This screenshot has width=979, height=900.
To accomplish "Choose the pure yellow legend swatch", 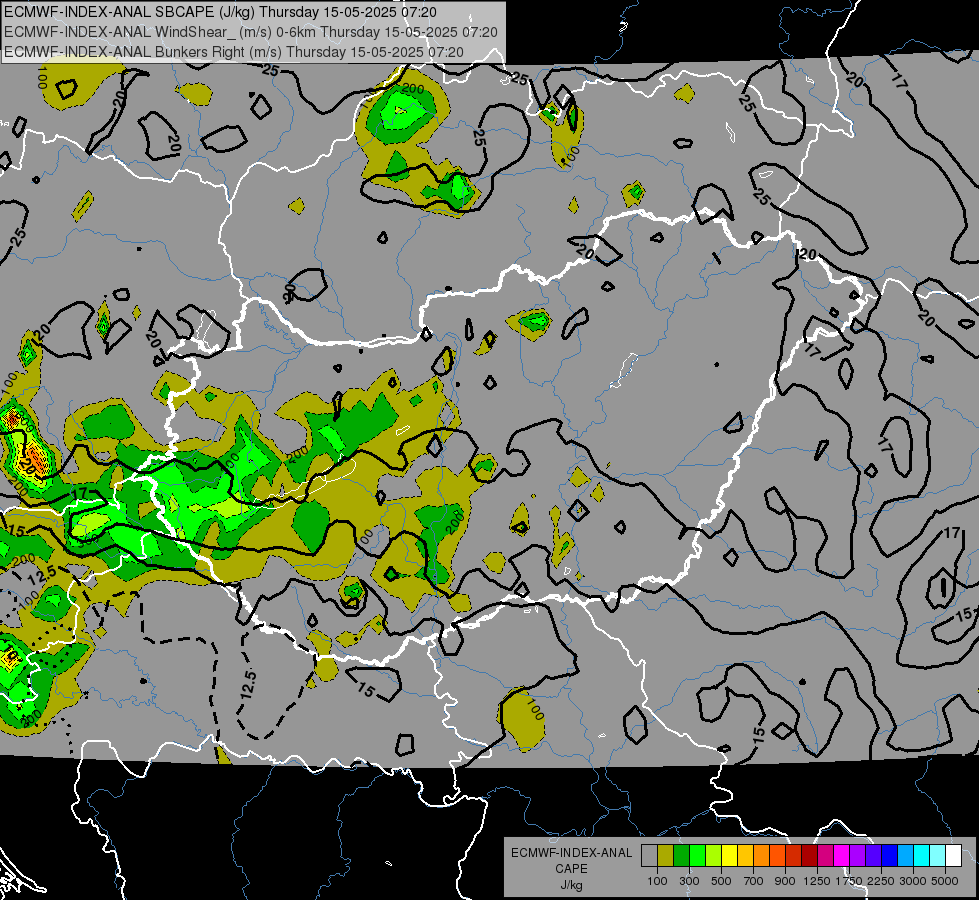I will [x=729, y=855].
